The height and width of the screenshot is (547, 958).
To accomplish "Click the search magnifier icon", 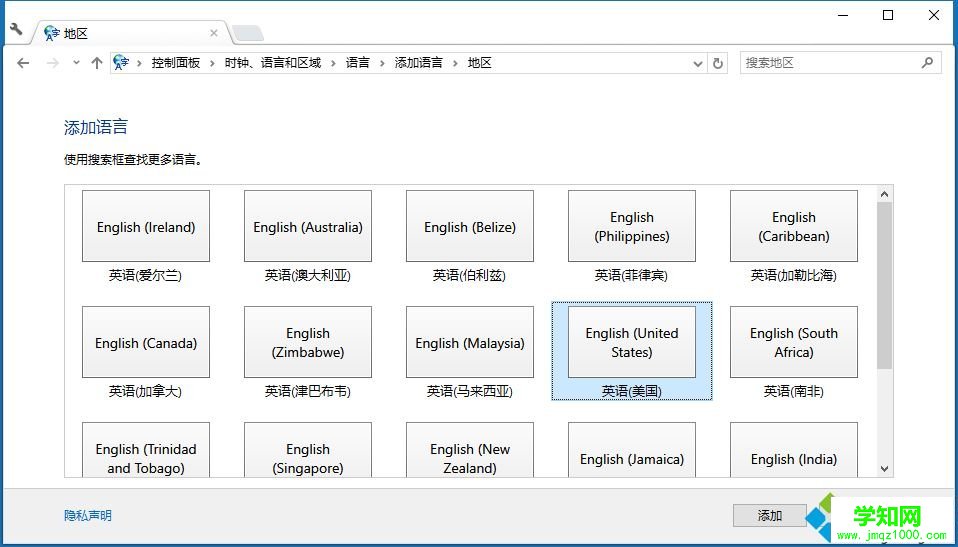I will pos(927,62).
